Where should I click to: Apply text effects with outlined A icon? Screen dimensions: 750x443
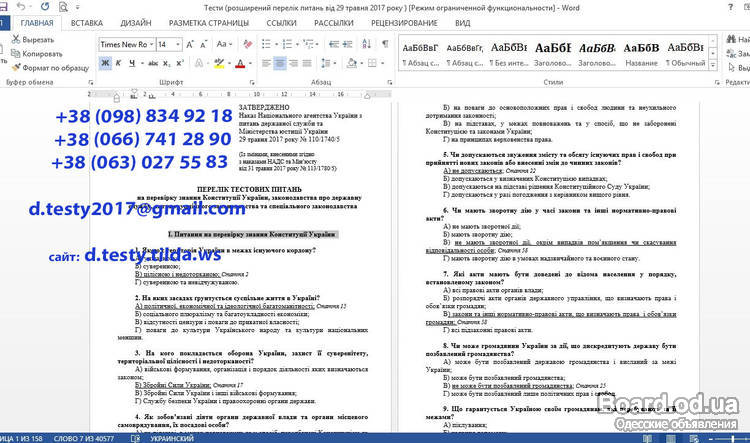tap(199, 63)
